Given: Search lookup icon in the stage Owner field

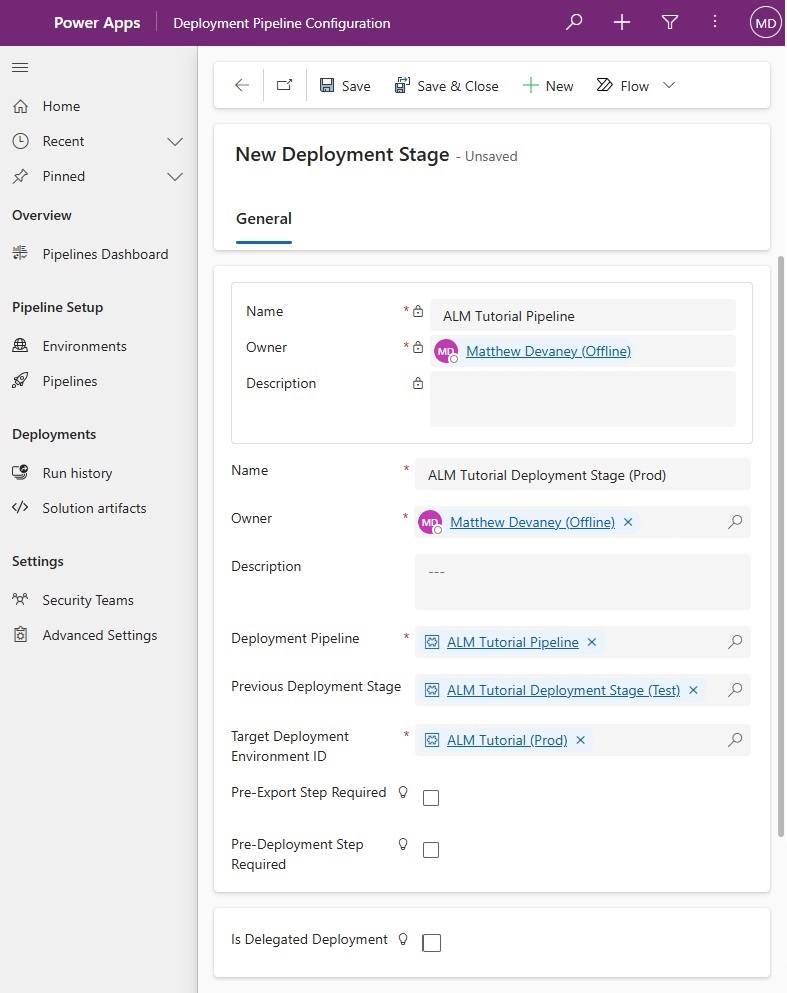Looking at the screenshot, I should (x=734, y=522).
